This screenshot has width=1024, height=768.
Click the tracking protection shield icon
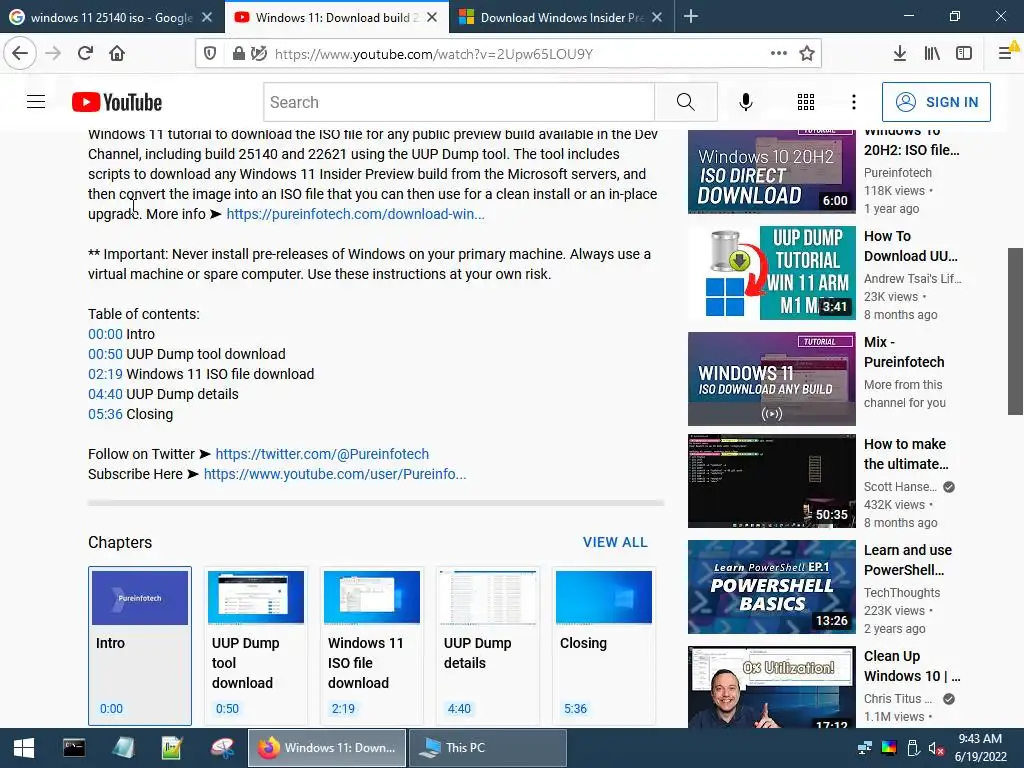point(210,54)
